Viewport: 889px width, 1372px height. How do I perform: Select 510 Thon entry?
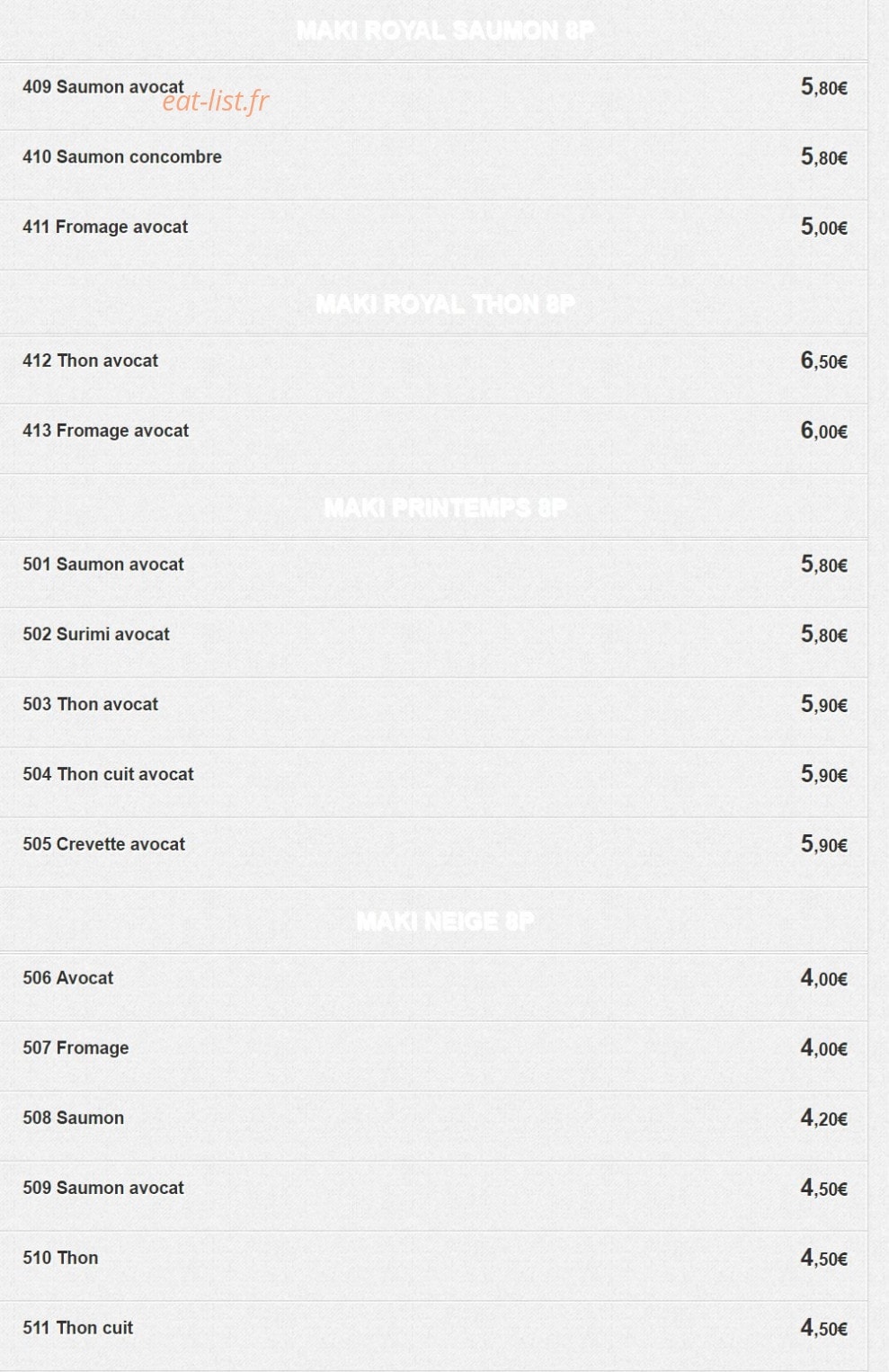tap(433, 1266)
